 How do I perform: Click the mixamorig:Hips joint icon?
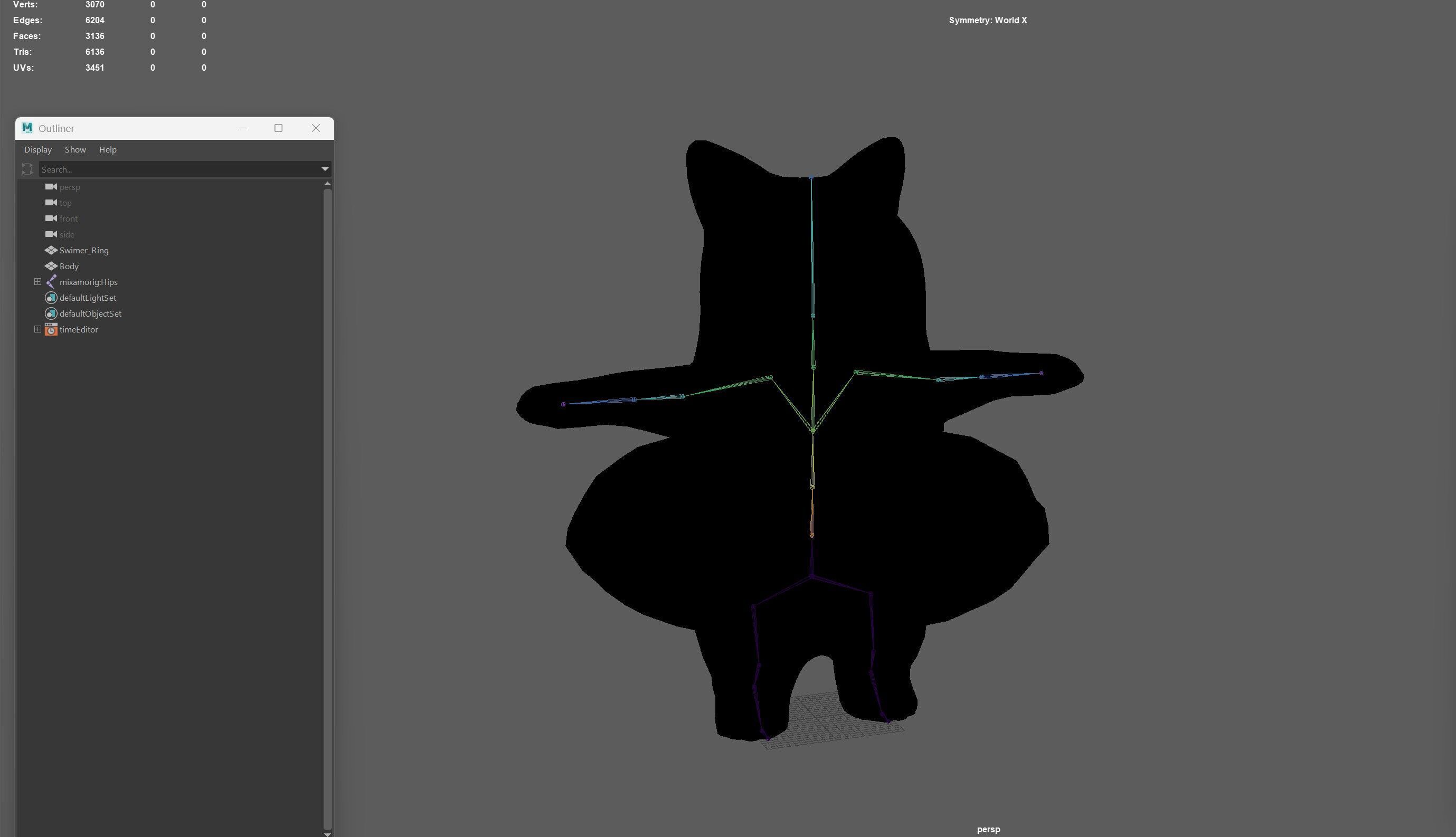[x=51, y=282]
